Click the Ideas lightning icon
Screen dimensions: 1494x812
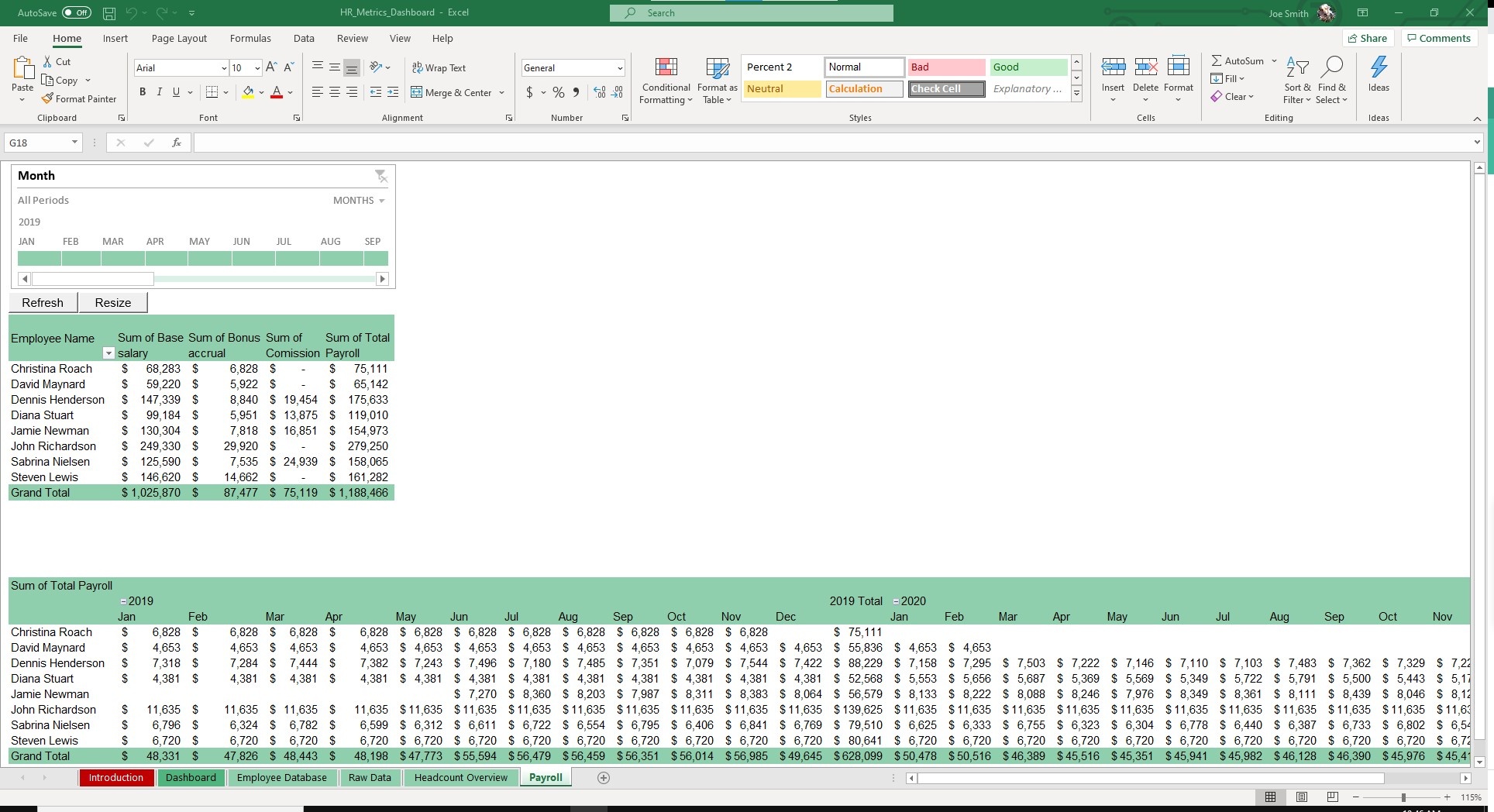[x=1379, y=67]
